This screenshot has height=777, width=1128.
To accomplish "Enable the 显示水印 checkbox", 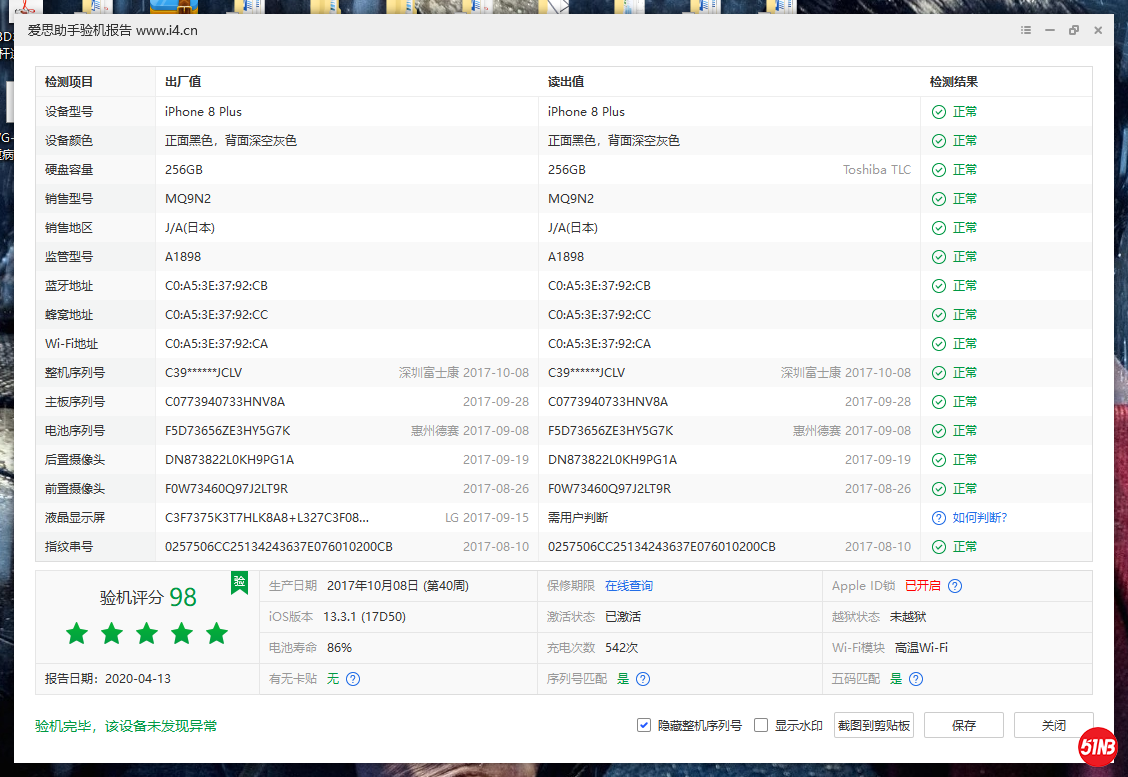I will (761, 725).
